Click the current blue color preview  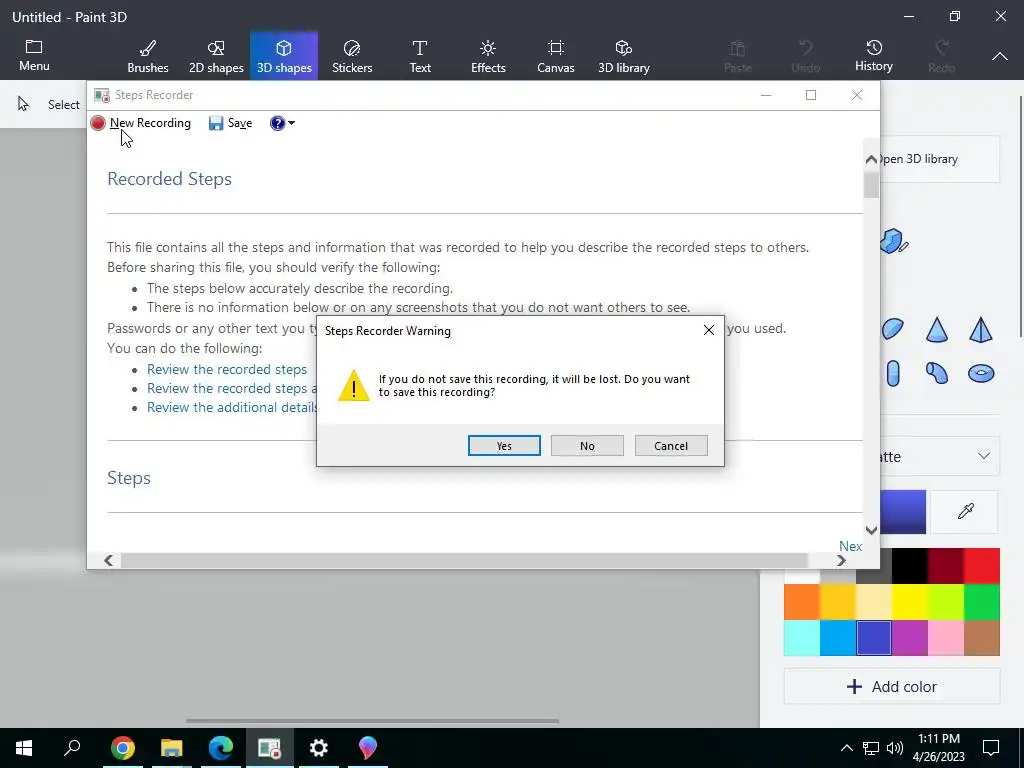(x=903, y=512)
